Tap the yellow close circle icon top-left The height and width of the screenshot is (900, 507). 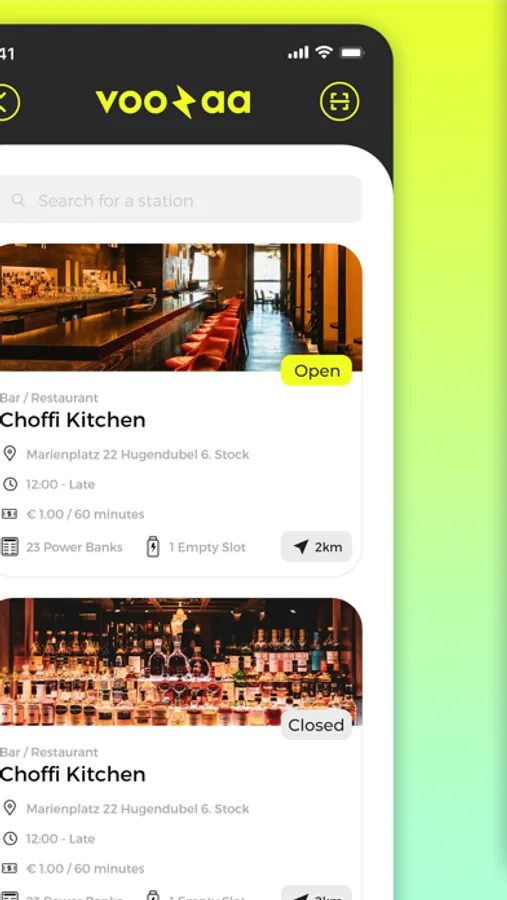pos(8,102)
